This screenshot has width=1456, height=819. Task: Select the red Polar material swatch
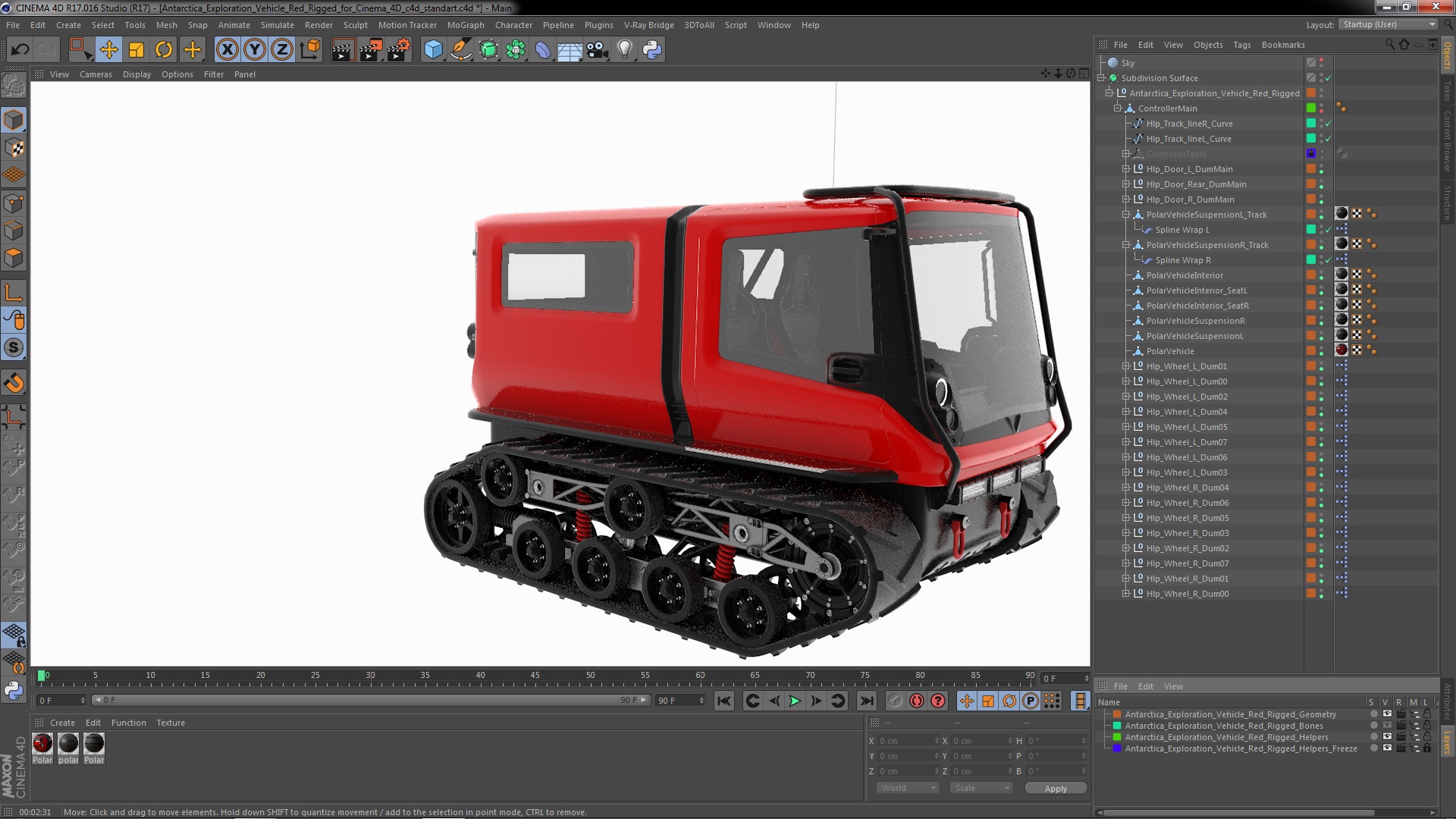42,743
